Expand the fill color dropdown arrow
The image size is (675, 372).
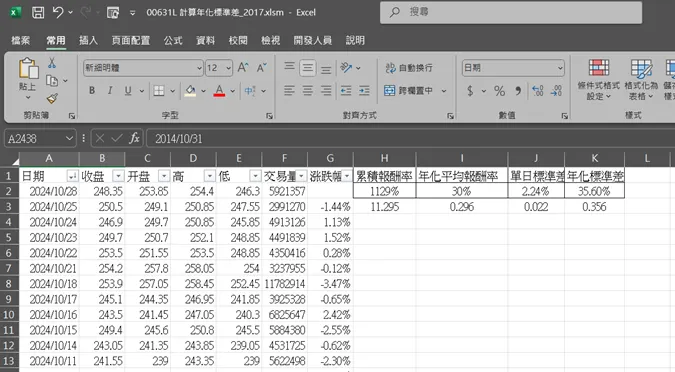[203, 91]
